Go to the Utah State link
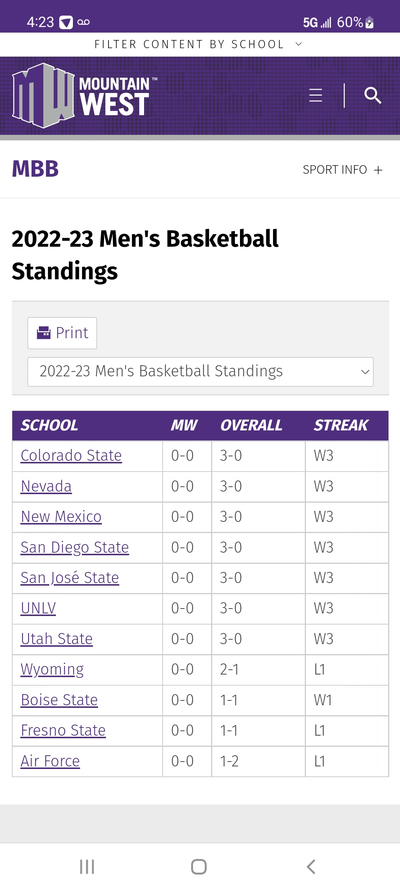 pyautogui.click(x=57, y=639)
